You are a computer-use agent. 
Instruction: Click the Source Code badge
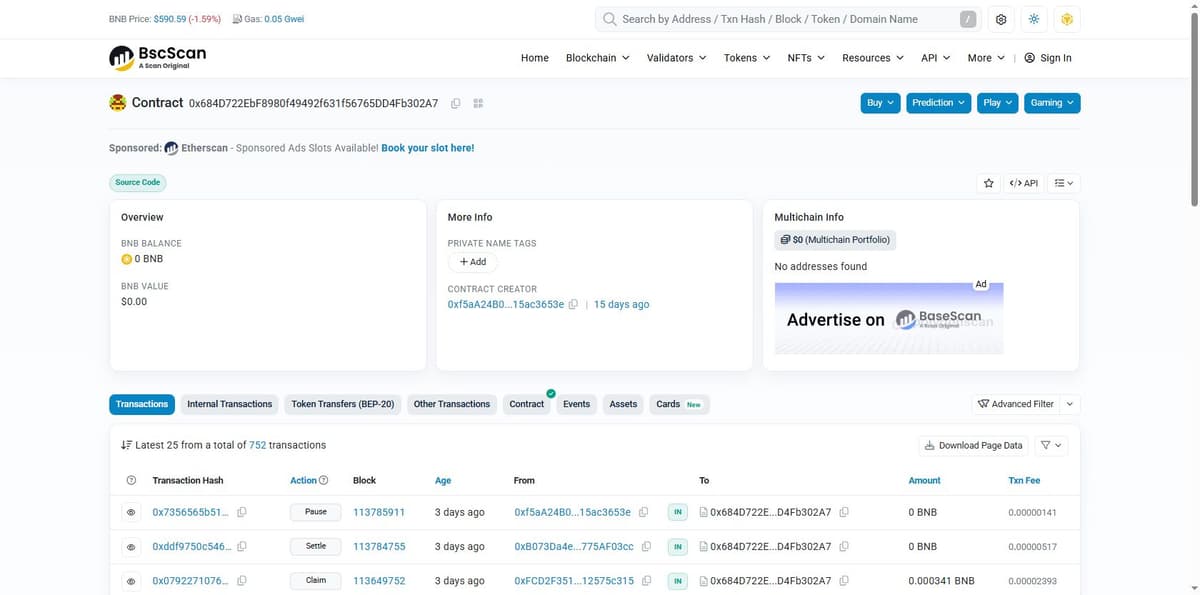(138, 182)
